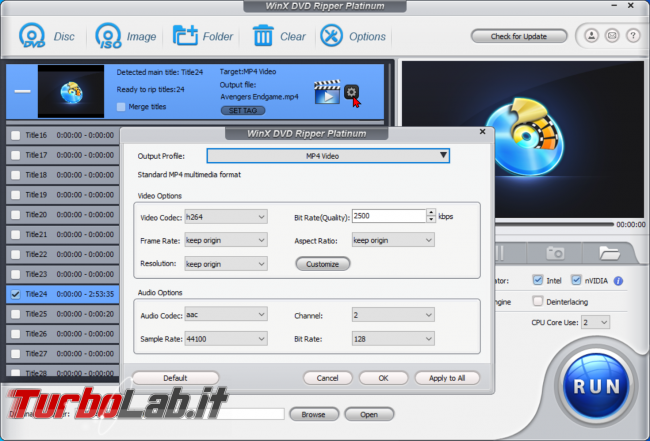
Task: Open the Aspect Ratio dropdown
Action: pyautogui.click(x=393, y=240)
